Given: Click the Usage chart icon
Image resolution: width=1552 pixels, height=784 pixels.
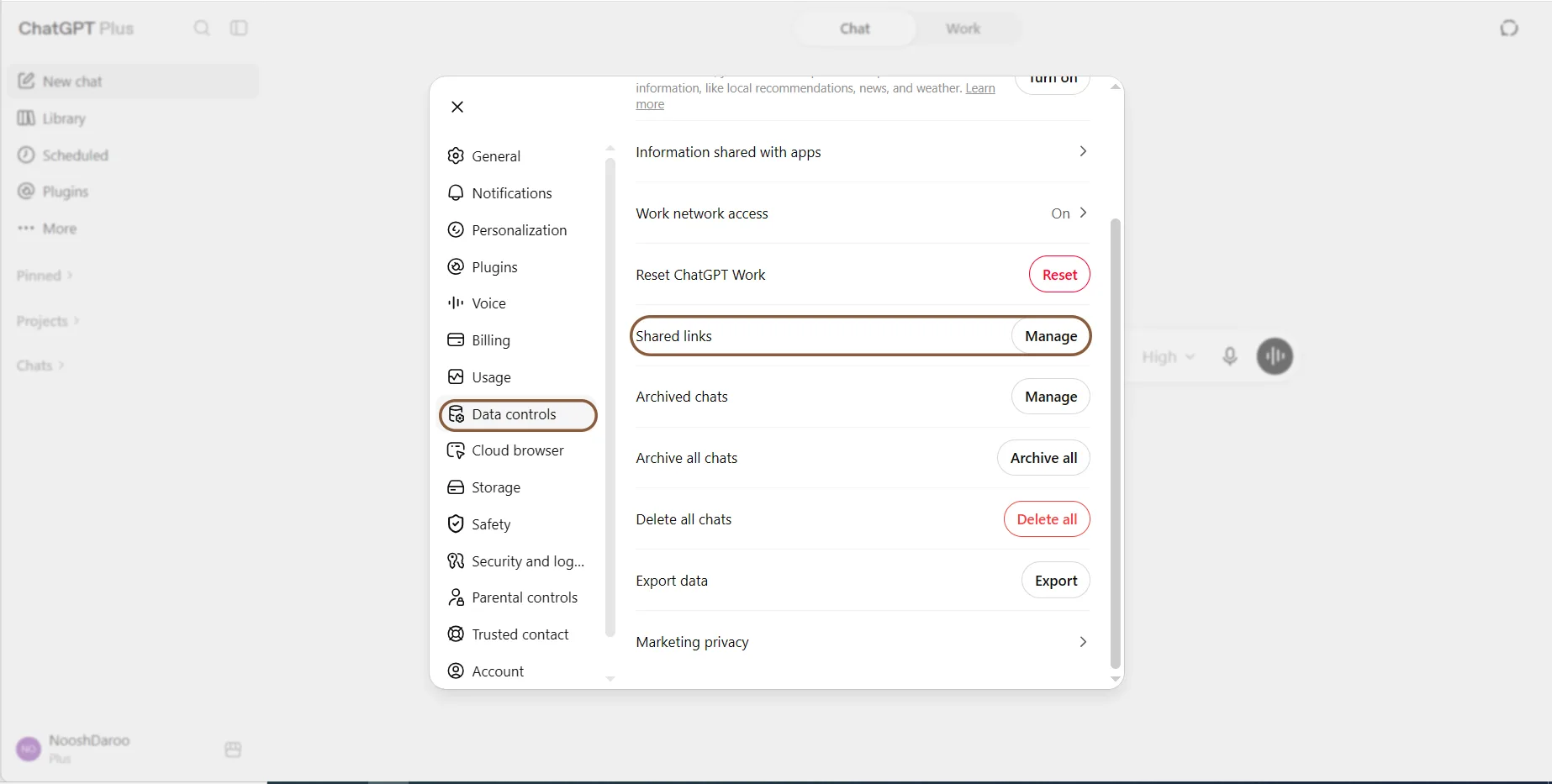Looking at the screenshot, I should pos(456,376).
